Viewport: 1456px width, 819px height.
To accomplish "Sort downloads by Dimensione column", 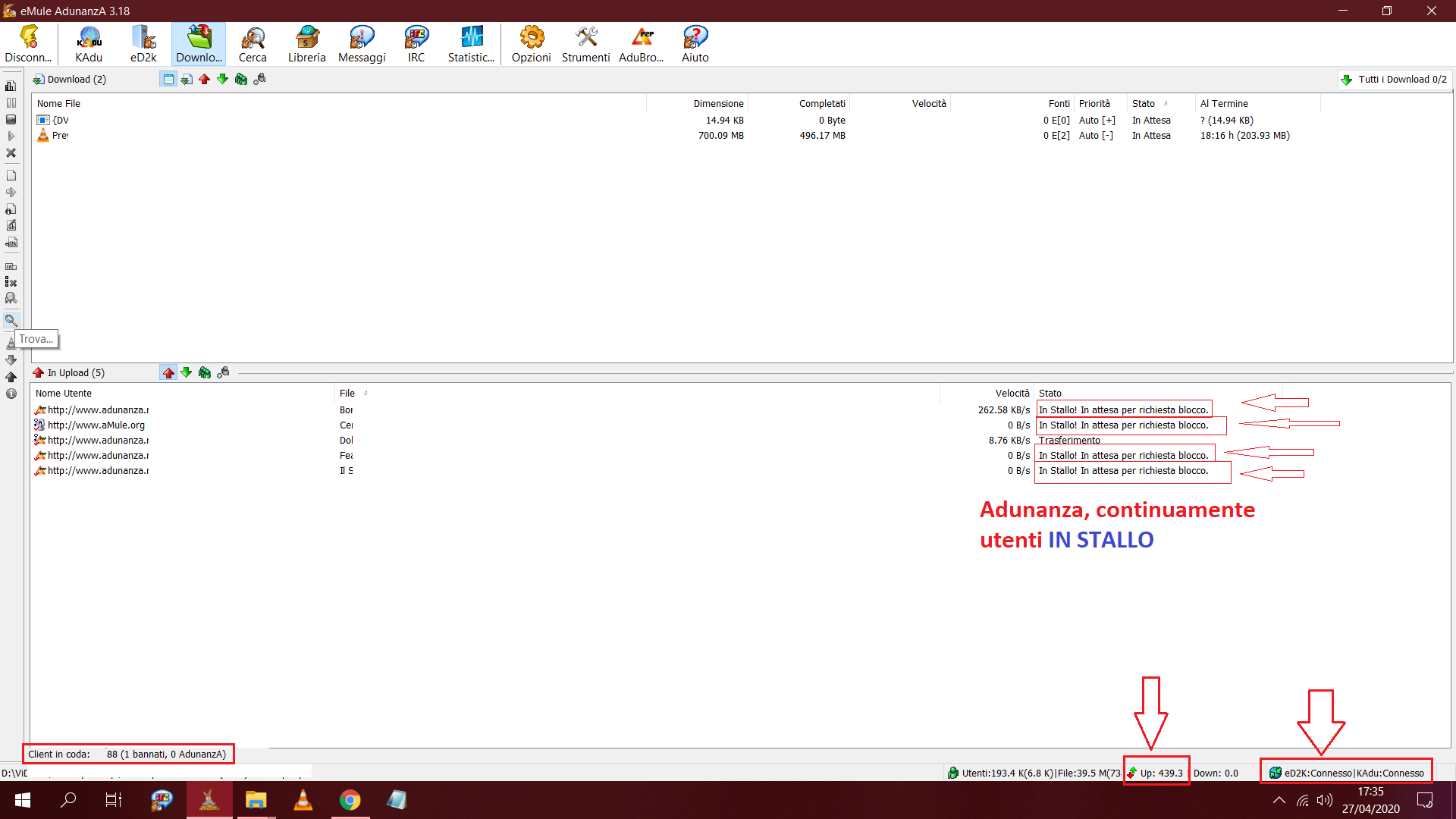I will [698, 103].
